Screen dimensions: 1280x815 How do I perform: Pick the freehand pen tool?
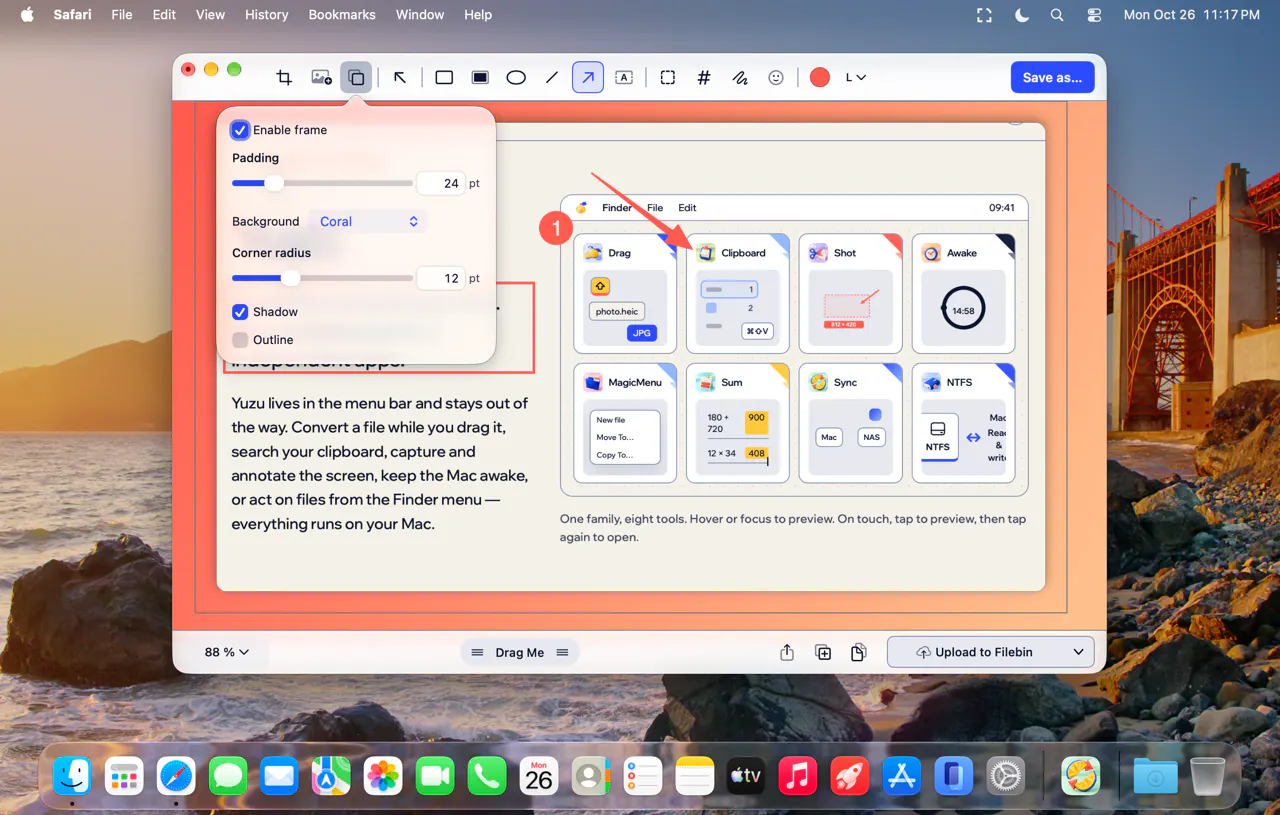click(x=740, y=77)
